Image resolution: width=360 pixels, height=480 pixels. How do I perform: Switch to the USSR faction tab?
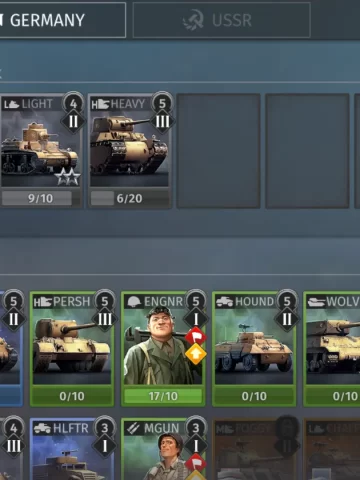point(222,20)
